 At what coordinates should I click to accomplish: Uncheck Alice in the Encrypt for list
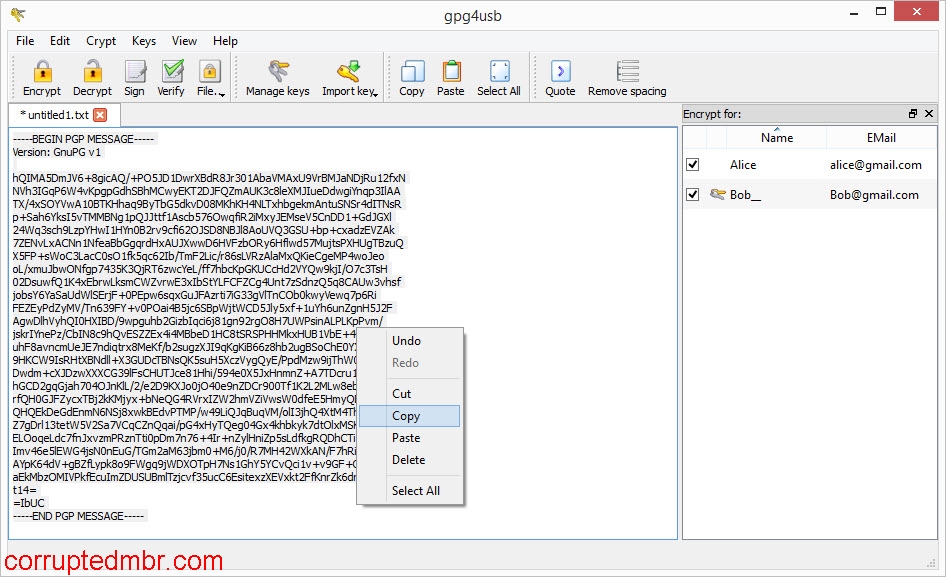point(693,164)
